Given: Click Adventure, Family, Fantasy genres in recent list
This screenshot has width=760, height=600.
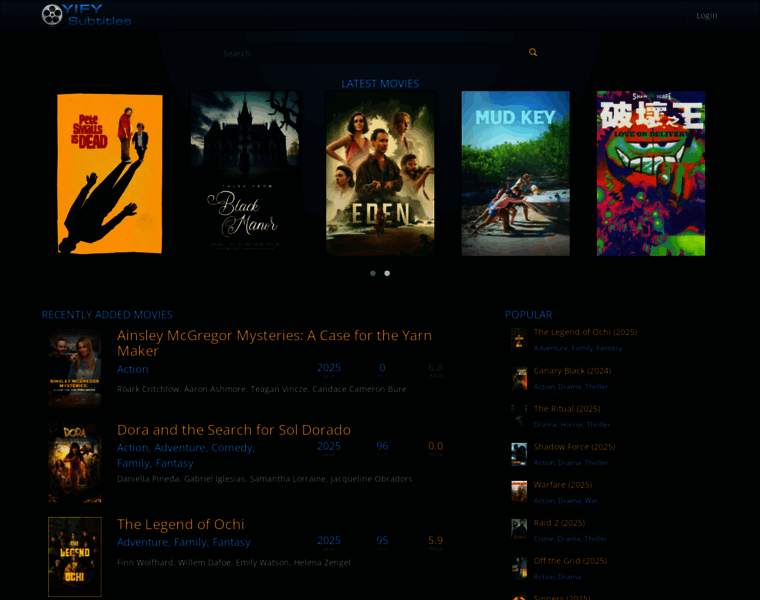Looking at the screenshot, I should click(x=183, y=542).
